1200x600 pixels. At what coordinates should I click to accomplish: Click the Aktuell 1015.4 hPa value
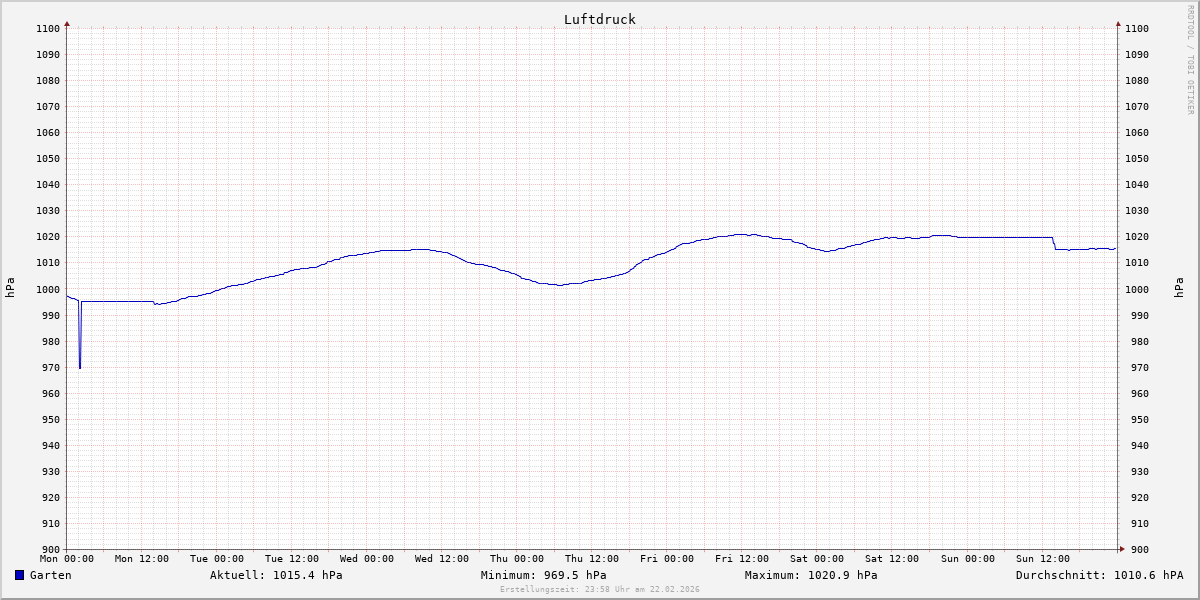(x=276, y=575)
